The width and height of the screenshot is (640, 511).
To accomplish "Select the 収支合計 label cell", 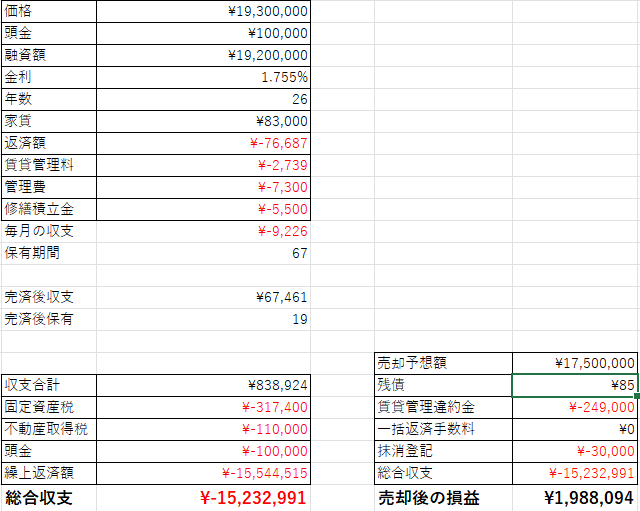I will pos(49,385).
